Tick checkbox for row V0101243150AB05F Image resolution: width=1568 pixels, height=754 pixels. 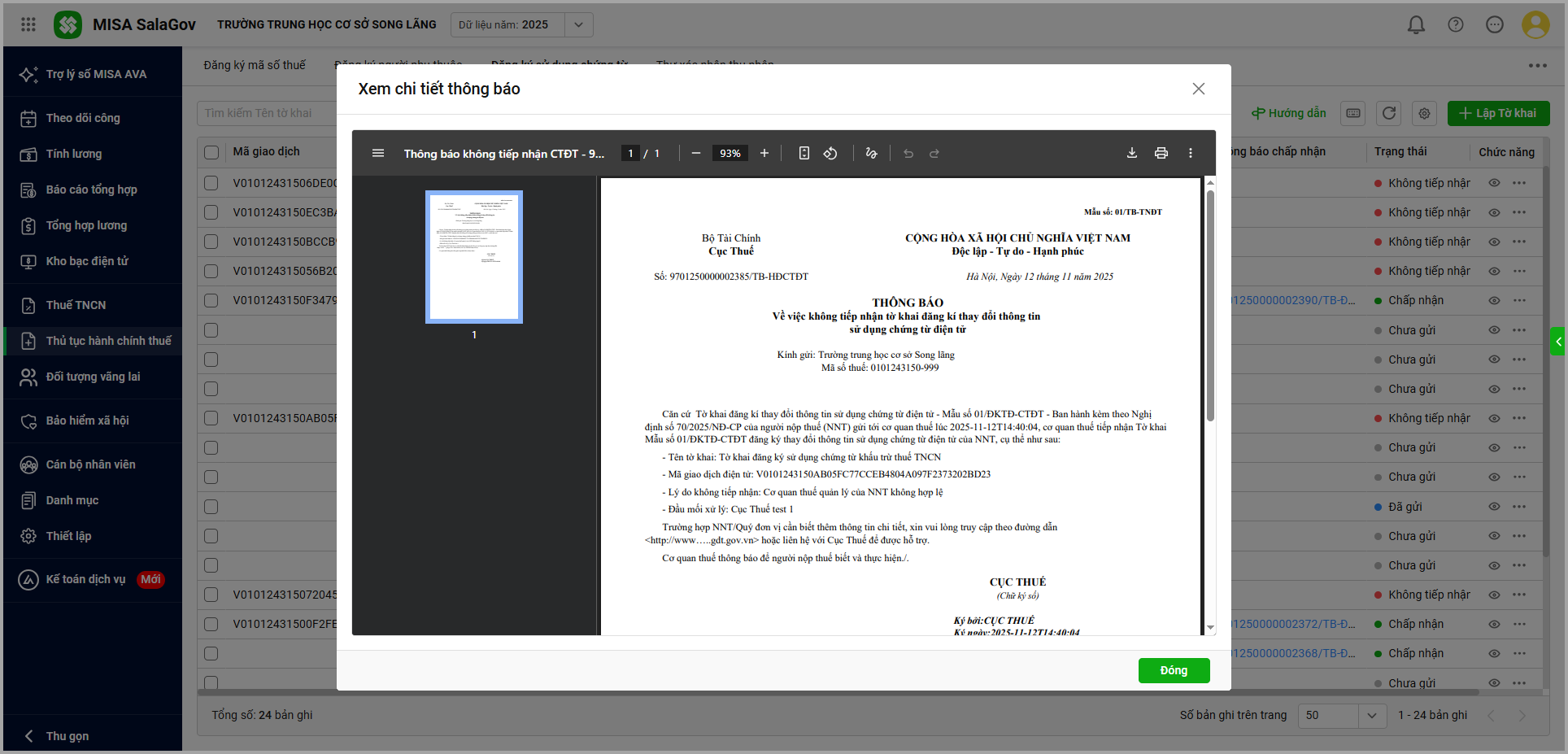211,418
